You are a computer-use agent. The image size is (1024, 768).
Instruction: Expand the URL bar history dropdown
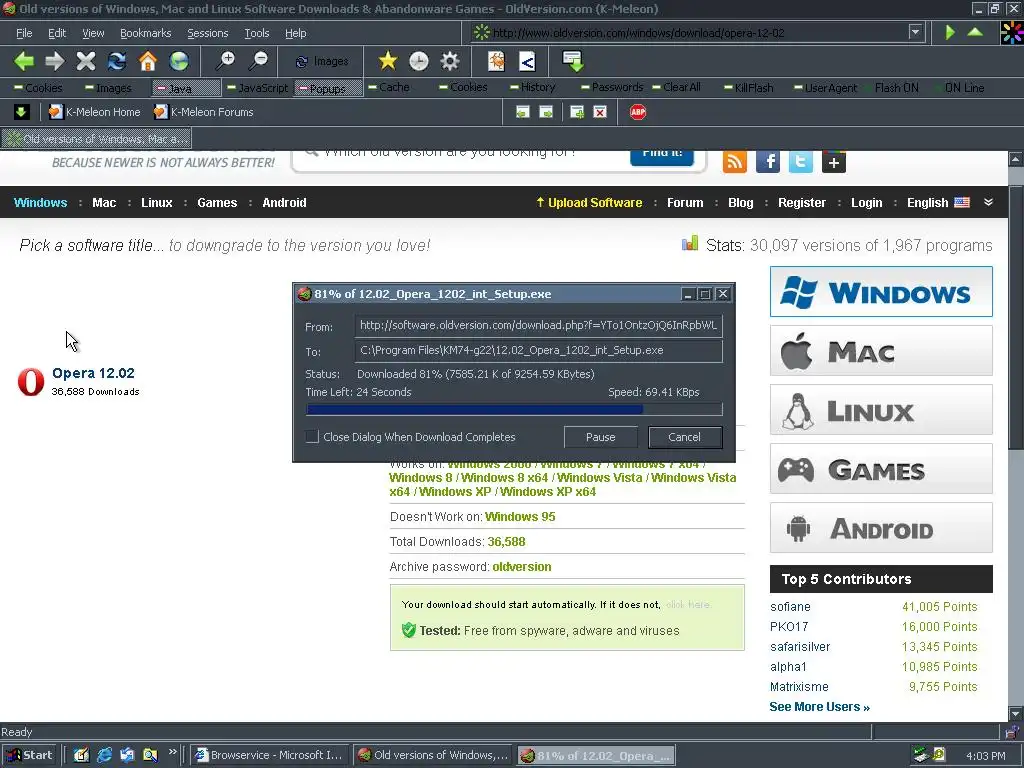point(916,32)
